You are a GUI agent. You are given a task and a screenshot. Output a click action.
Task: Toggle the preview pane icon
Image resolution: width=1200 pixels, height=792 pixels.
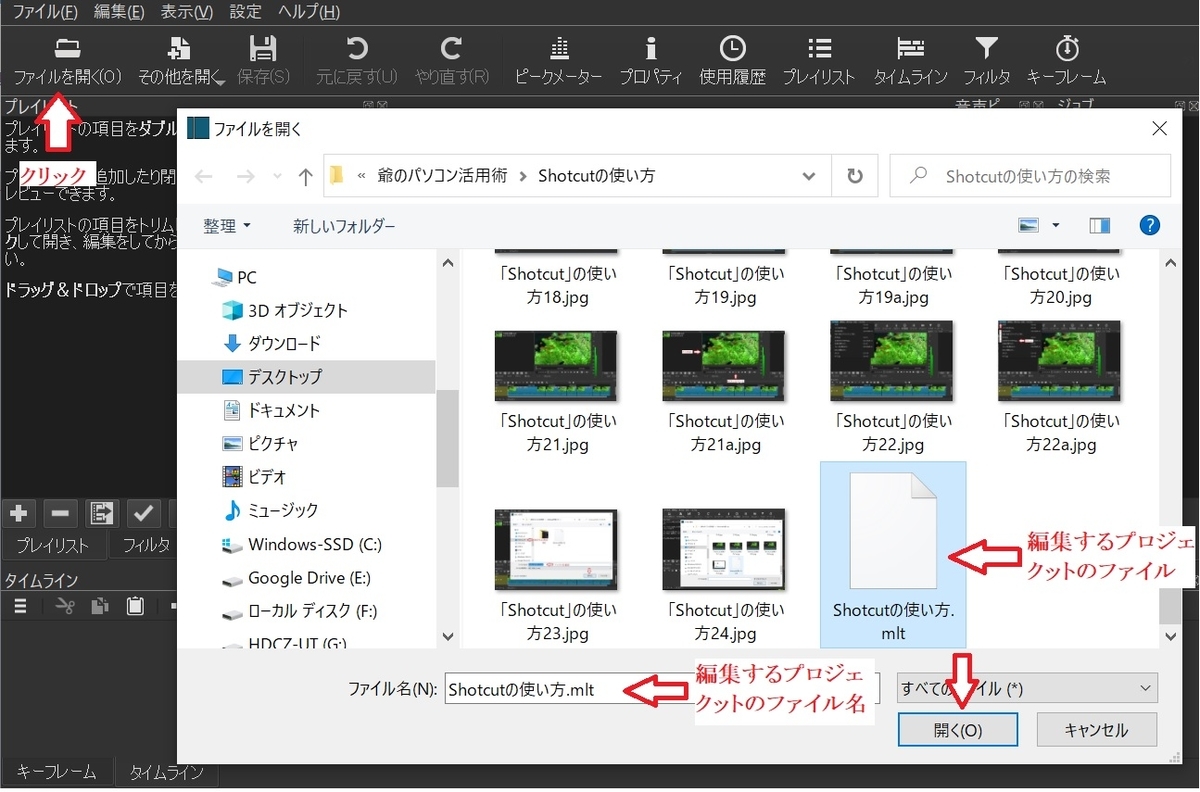point(1100,226)
